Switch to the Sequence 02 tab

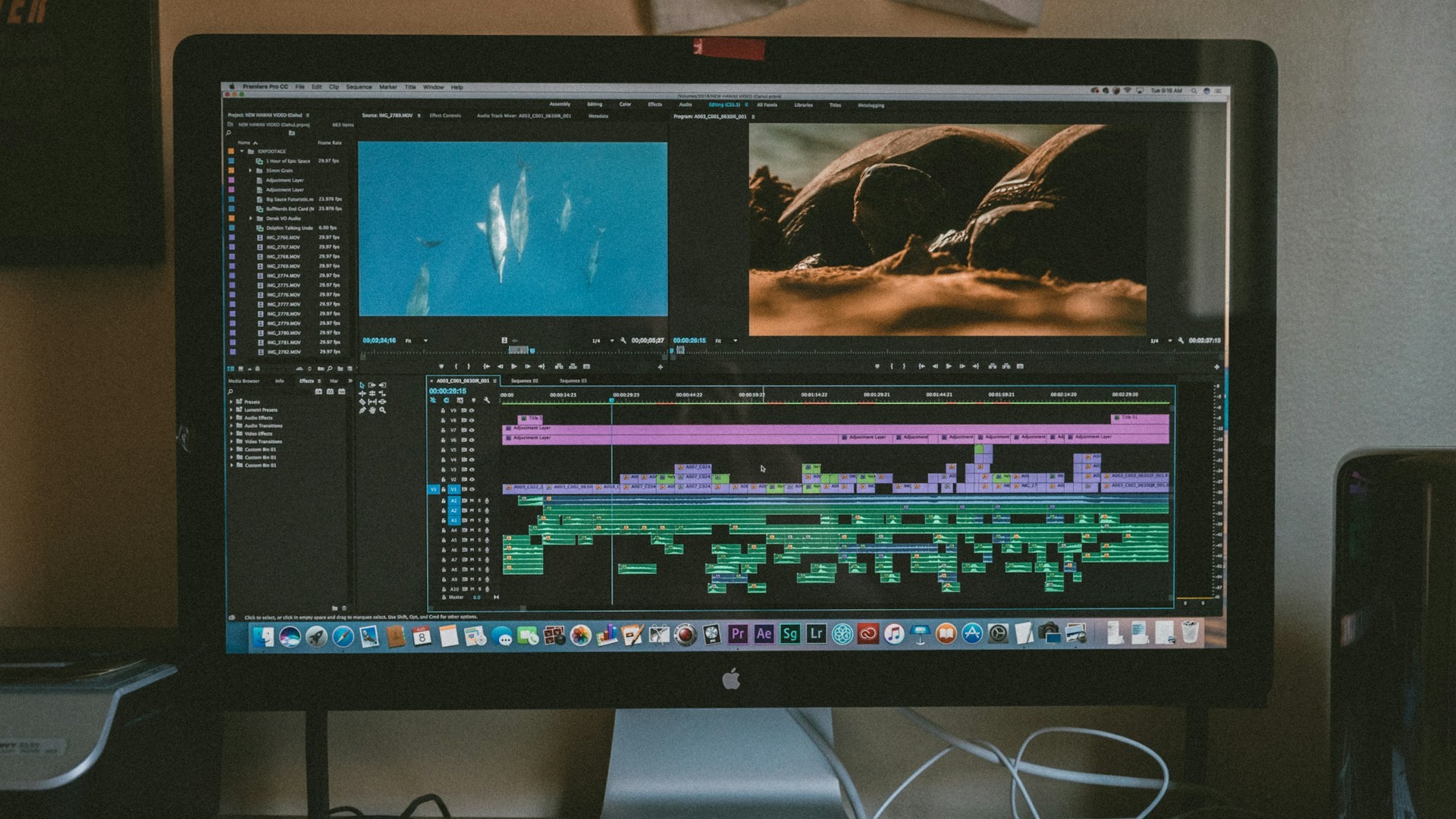coord(524,381)
